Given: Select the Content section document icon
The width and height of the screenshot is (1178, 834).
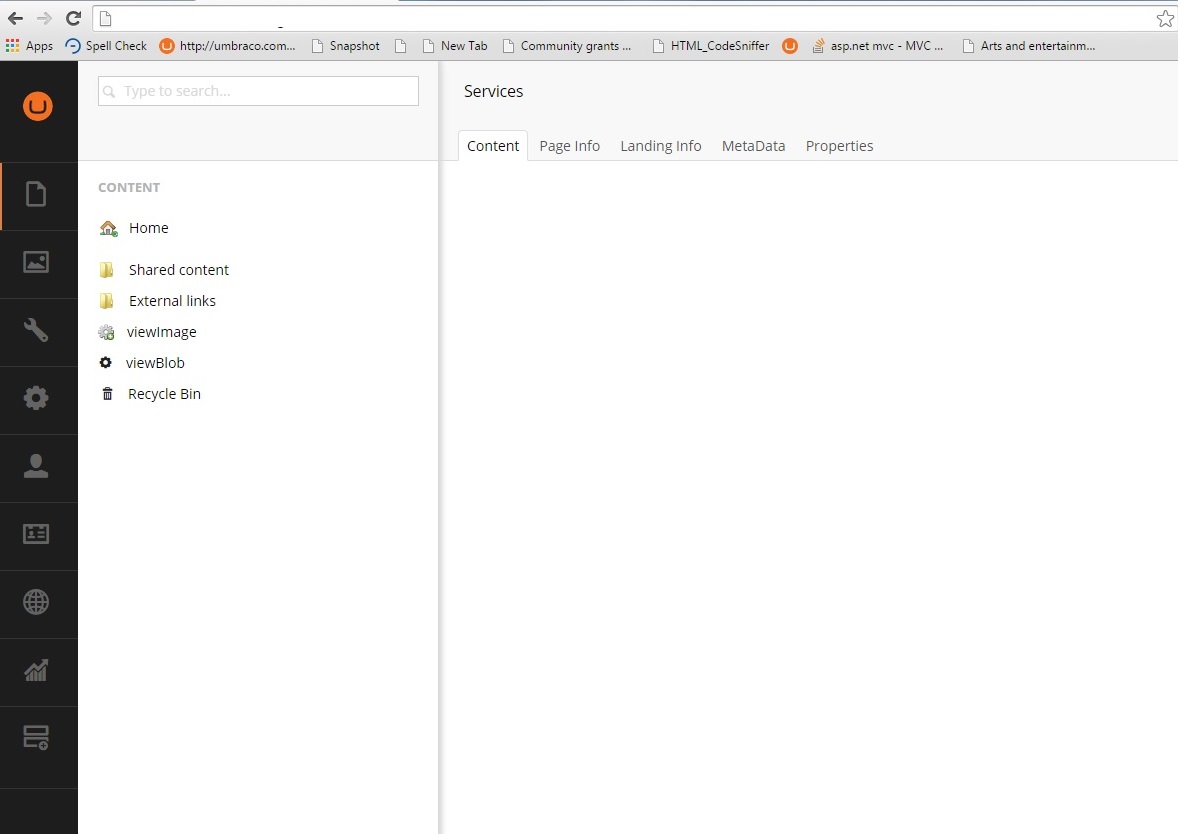Looking at the screenshot, I should tap(37, 194).
